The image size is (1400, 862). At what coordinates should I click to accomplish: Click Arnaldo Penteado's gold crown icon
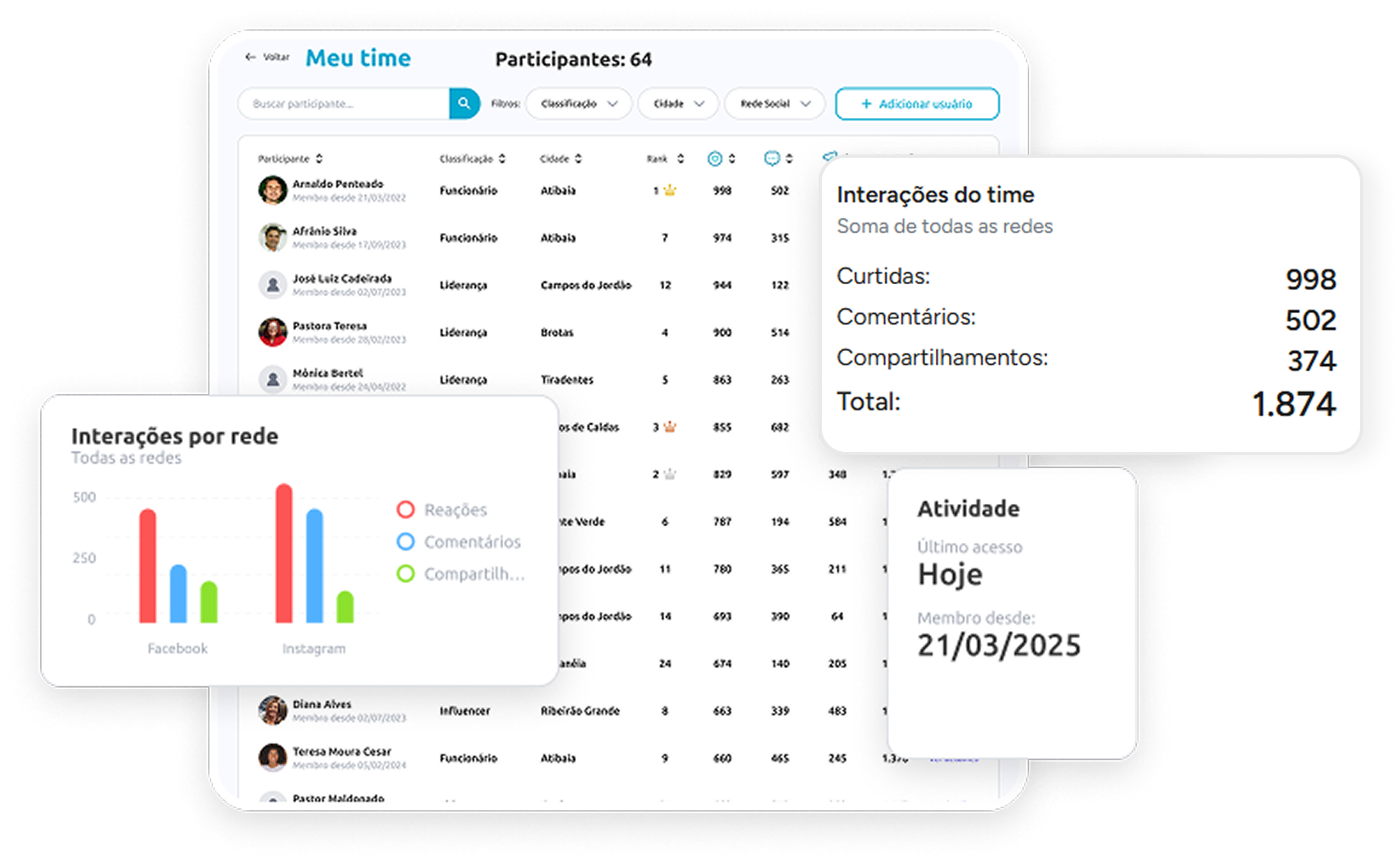click(670, 191)
